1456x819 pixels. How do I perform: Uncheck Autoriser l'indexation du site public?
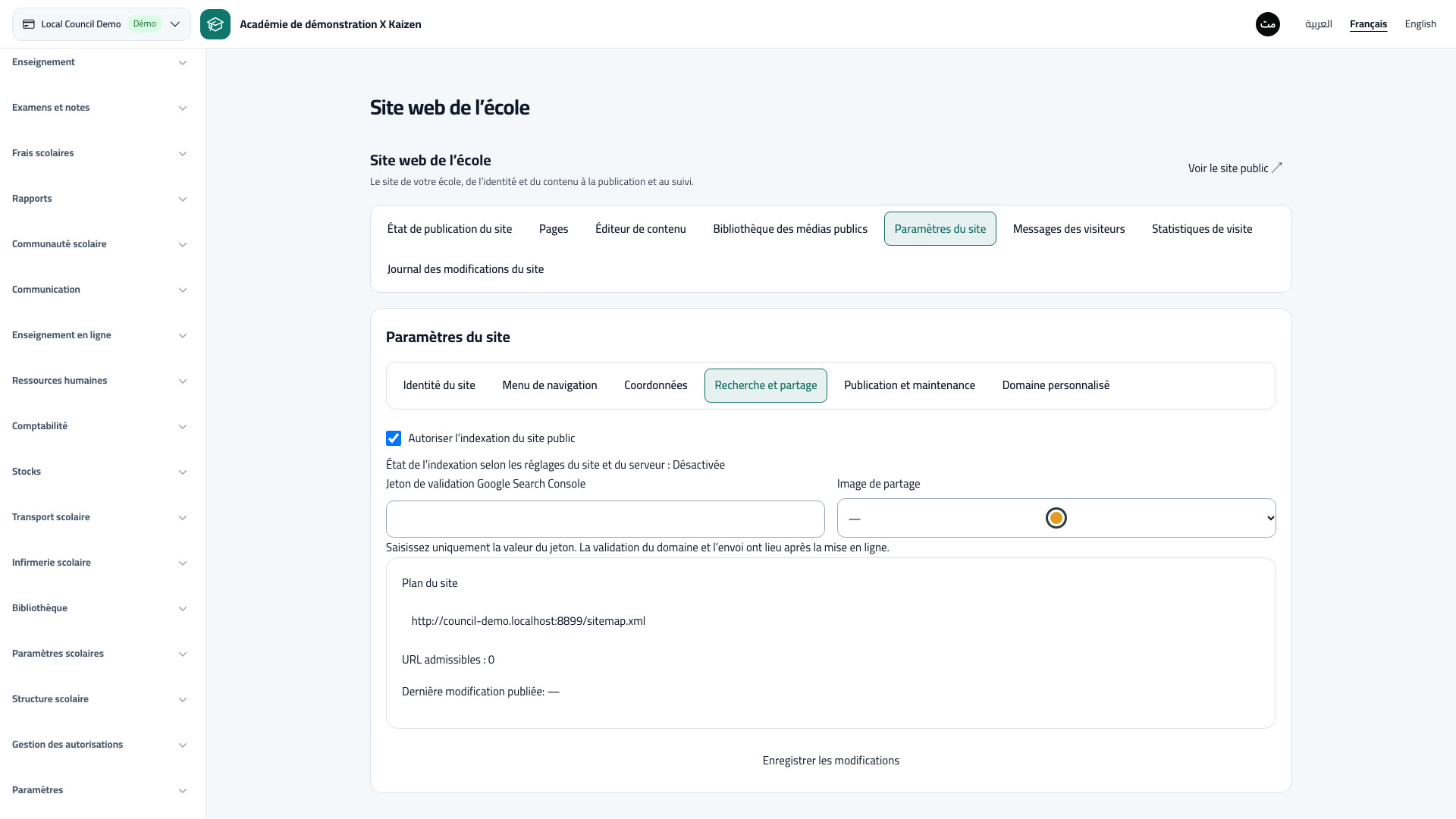tap(394, 438)
